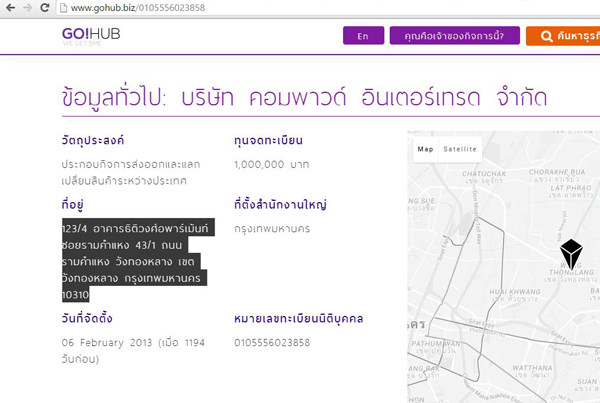Switch to the Satellite view tab
The image size is (600, 403).
460,149
